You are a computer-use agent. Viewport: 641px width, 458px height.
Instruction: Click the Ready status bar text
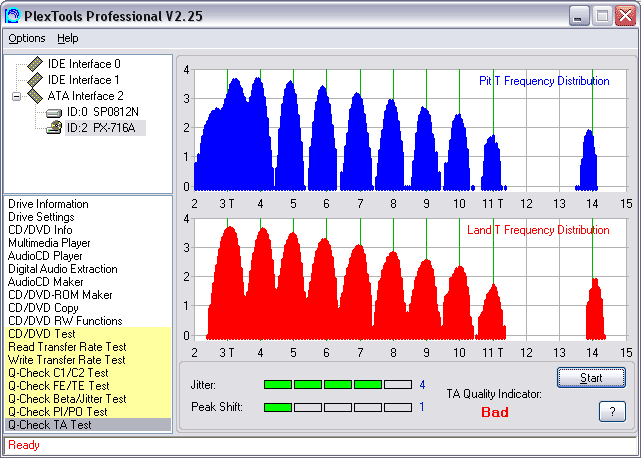click(x=24, y=445)
